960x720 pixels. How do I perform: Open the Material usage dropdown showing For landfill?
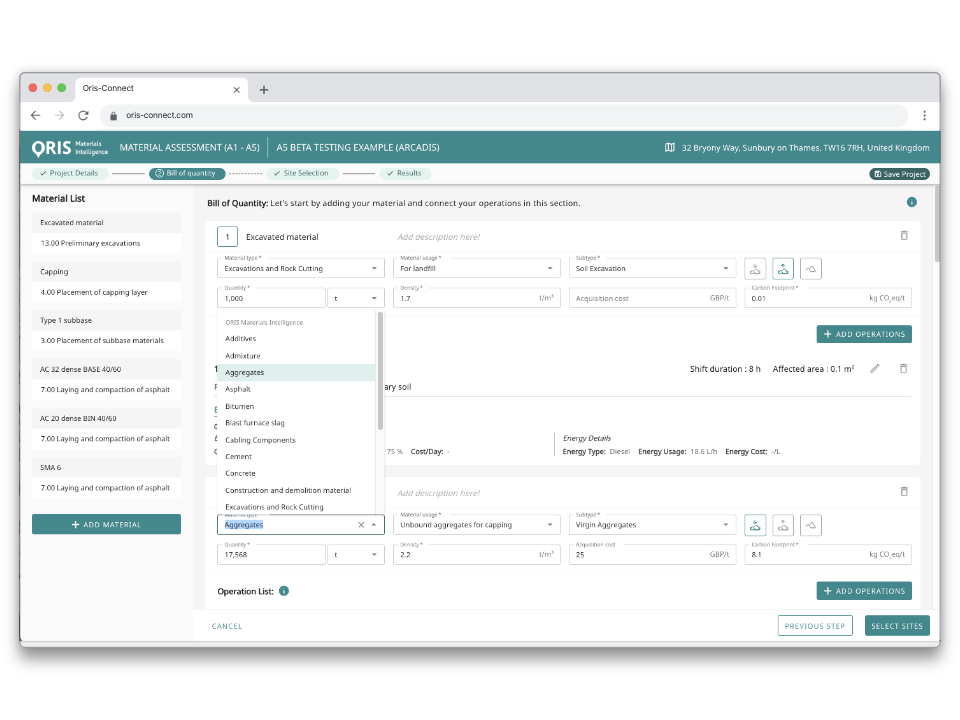[x=476, y=268]
